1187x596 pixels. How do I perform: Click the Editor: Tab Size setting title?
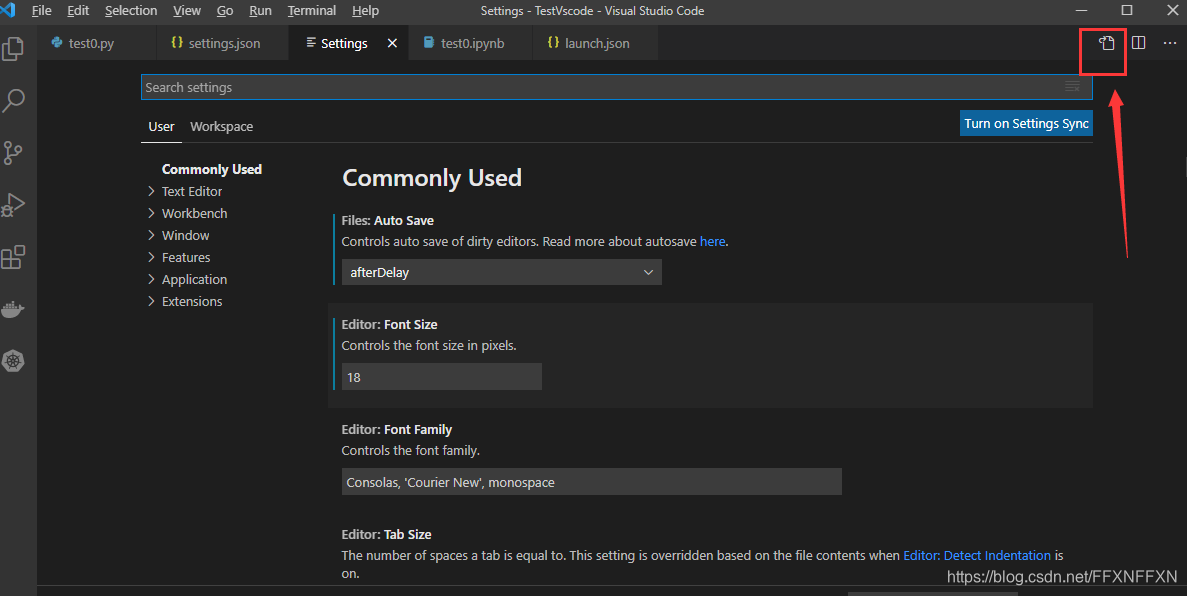point(386,535)
